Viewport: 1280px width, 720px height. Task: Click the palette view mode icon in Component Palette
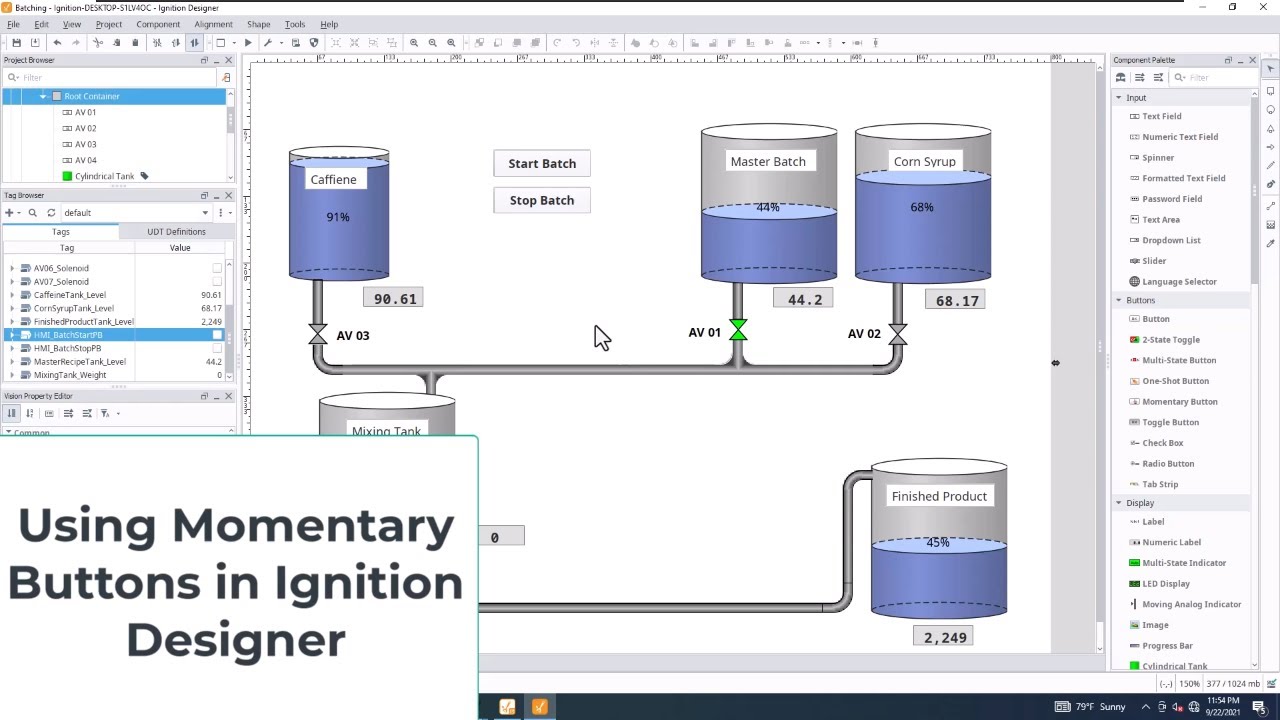pyautogui.click(x=1121, y=78)
